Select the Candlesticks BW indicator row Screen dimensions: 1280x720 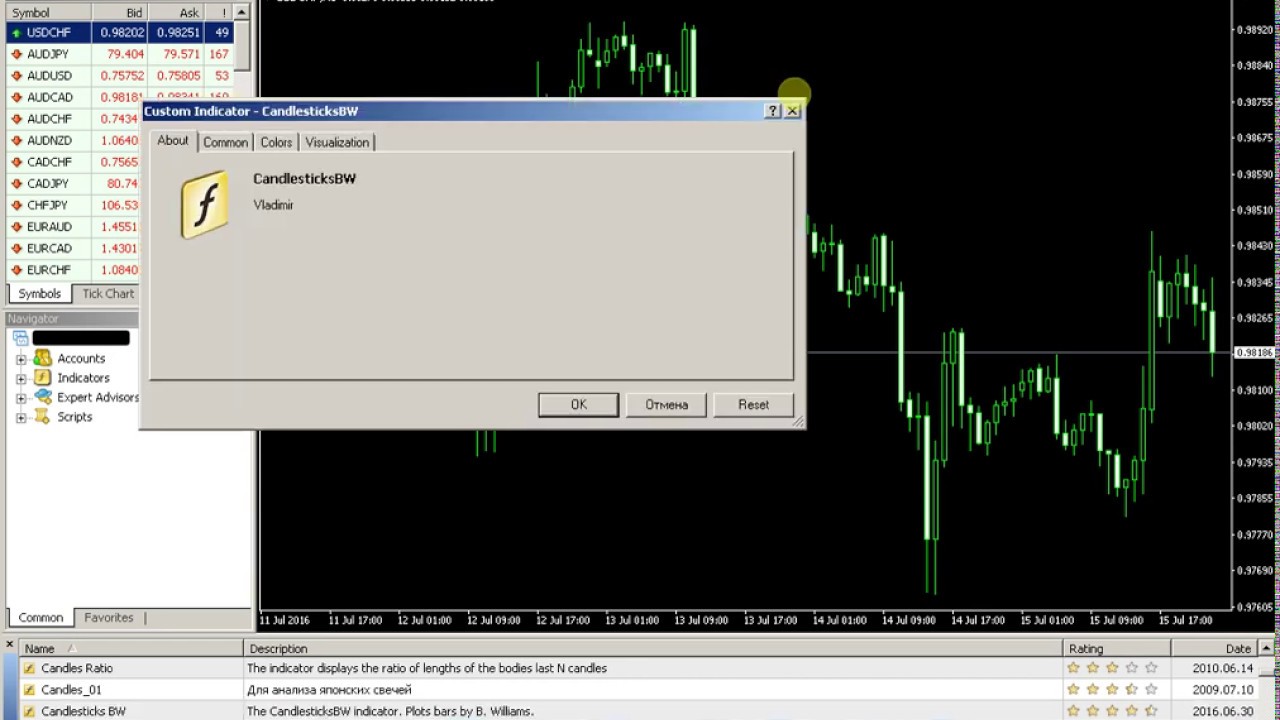pos(638,711)
